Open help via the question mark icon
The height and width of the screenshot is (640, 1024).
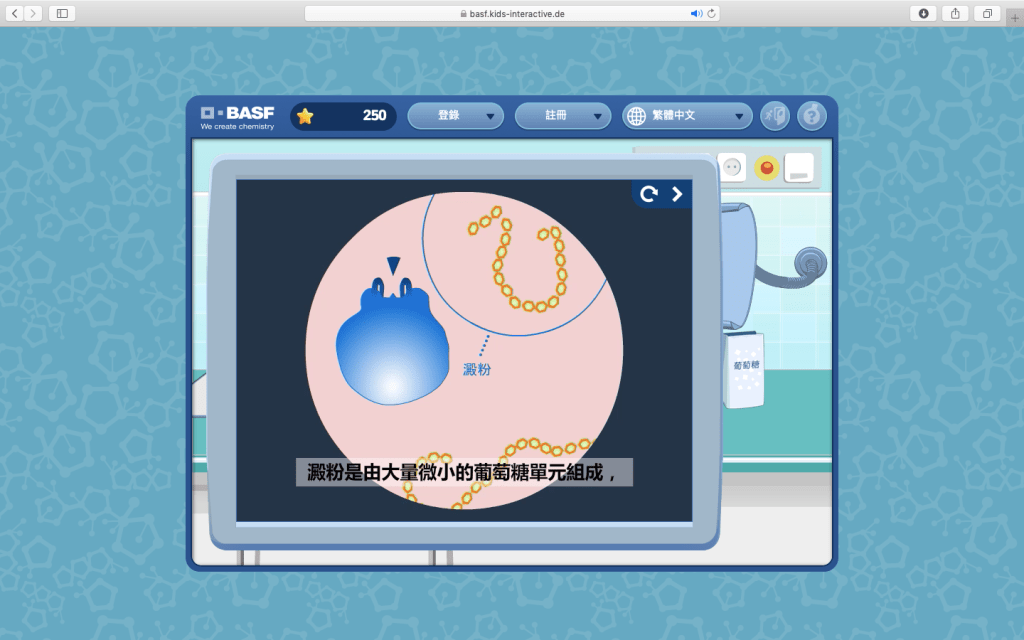click(x=812, y=116)
